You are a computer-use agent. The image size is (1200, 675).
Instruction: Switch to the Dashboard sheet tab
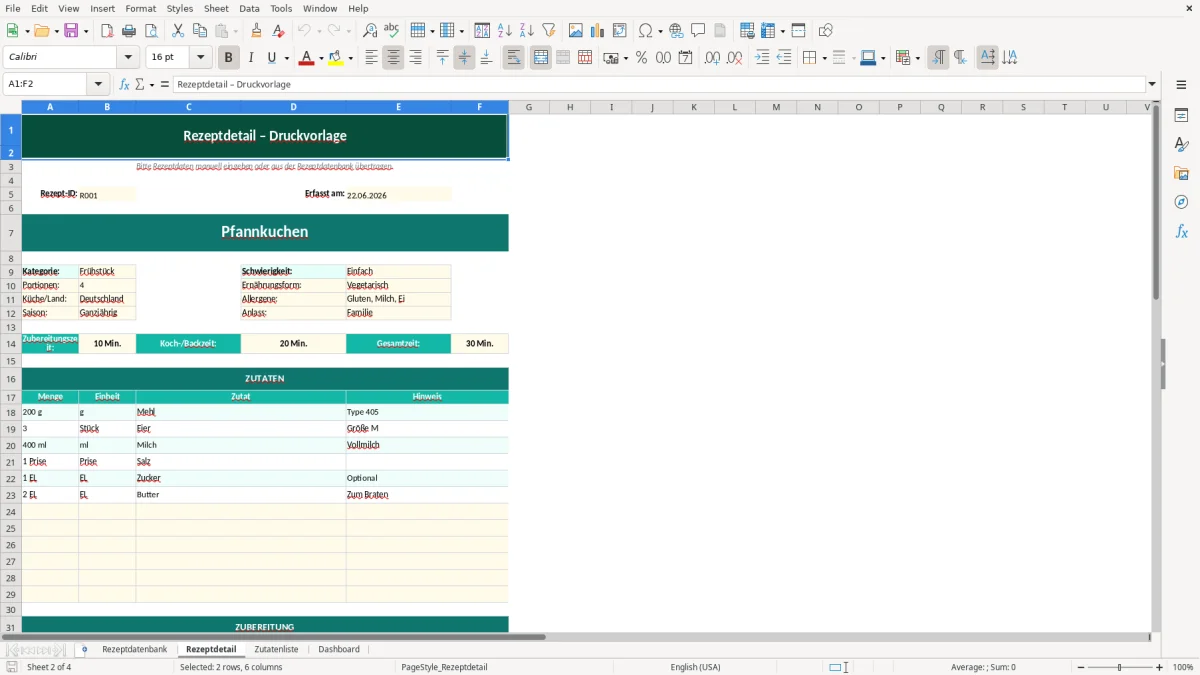coord(339,649)
